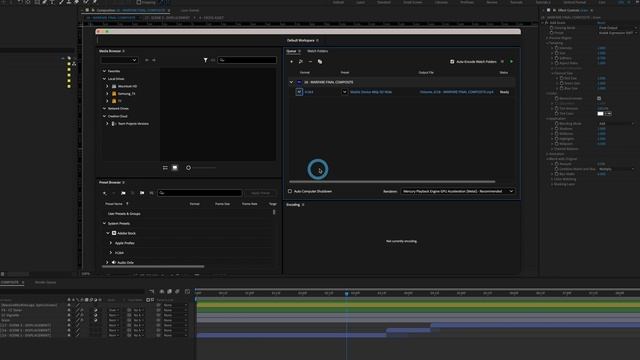The height and width of the screenshot is (360, 640).
Task: Click the Default Workspace label
Action: click(x=300, y=40)
